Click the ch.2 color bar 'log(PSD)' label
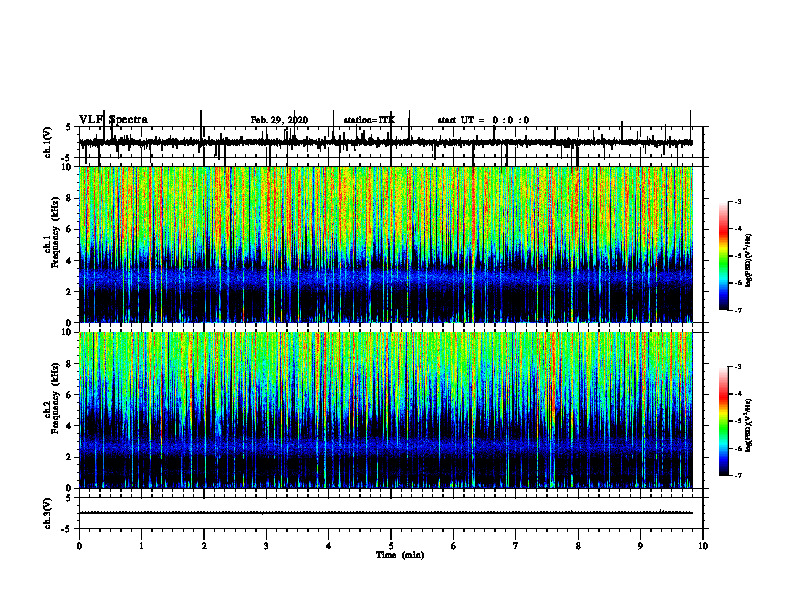This screenshot has width=792, height=612. pos(748,424)
